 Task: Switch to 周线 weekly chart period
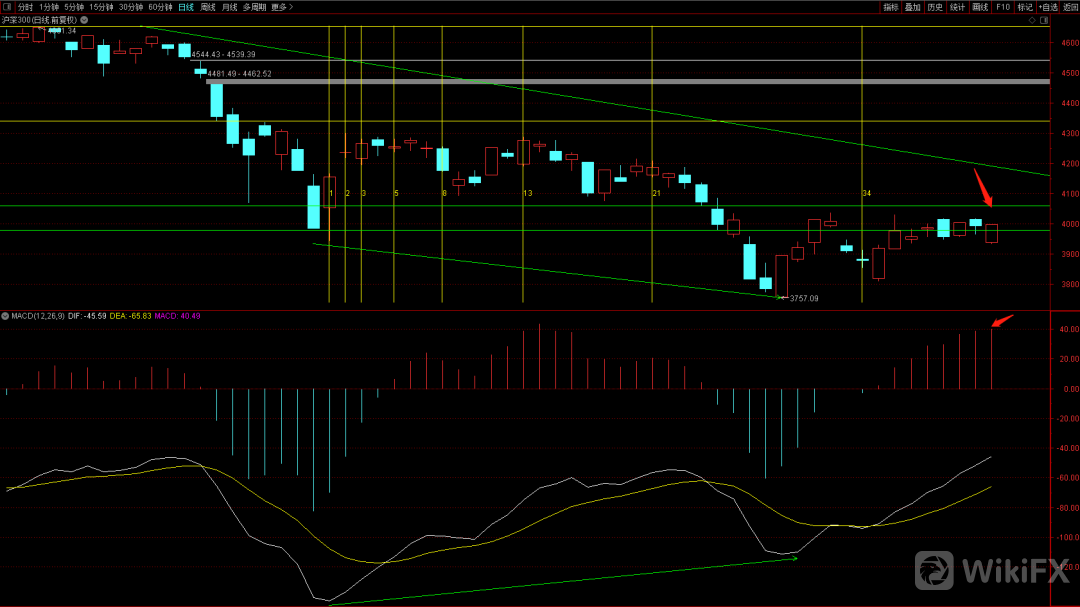(x=208, y=7)
